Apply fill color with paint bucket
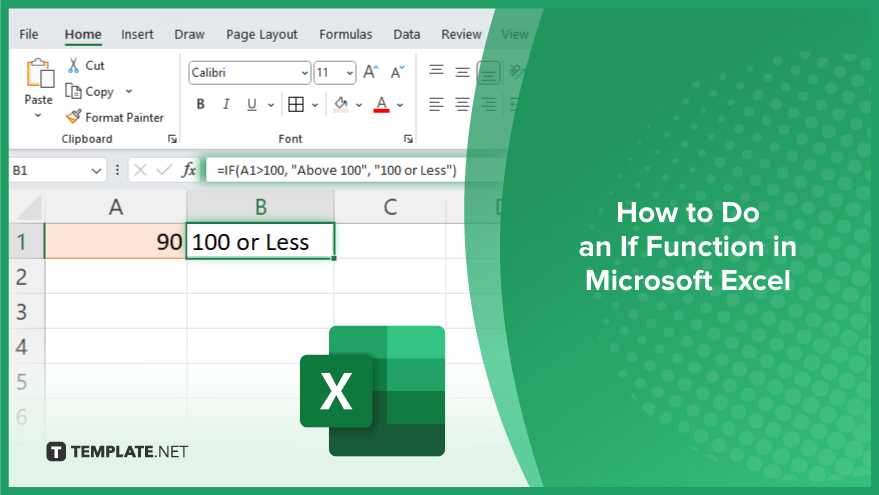This screenshot has width=879, height=495. point(340,104)
